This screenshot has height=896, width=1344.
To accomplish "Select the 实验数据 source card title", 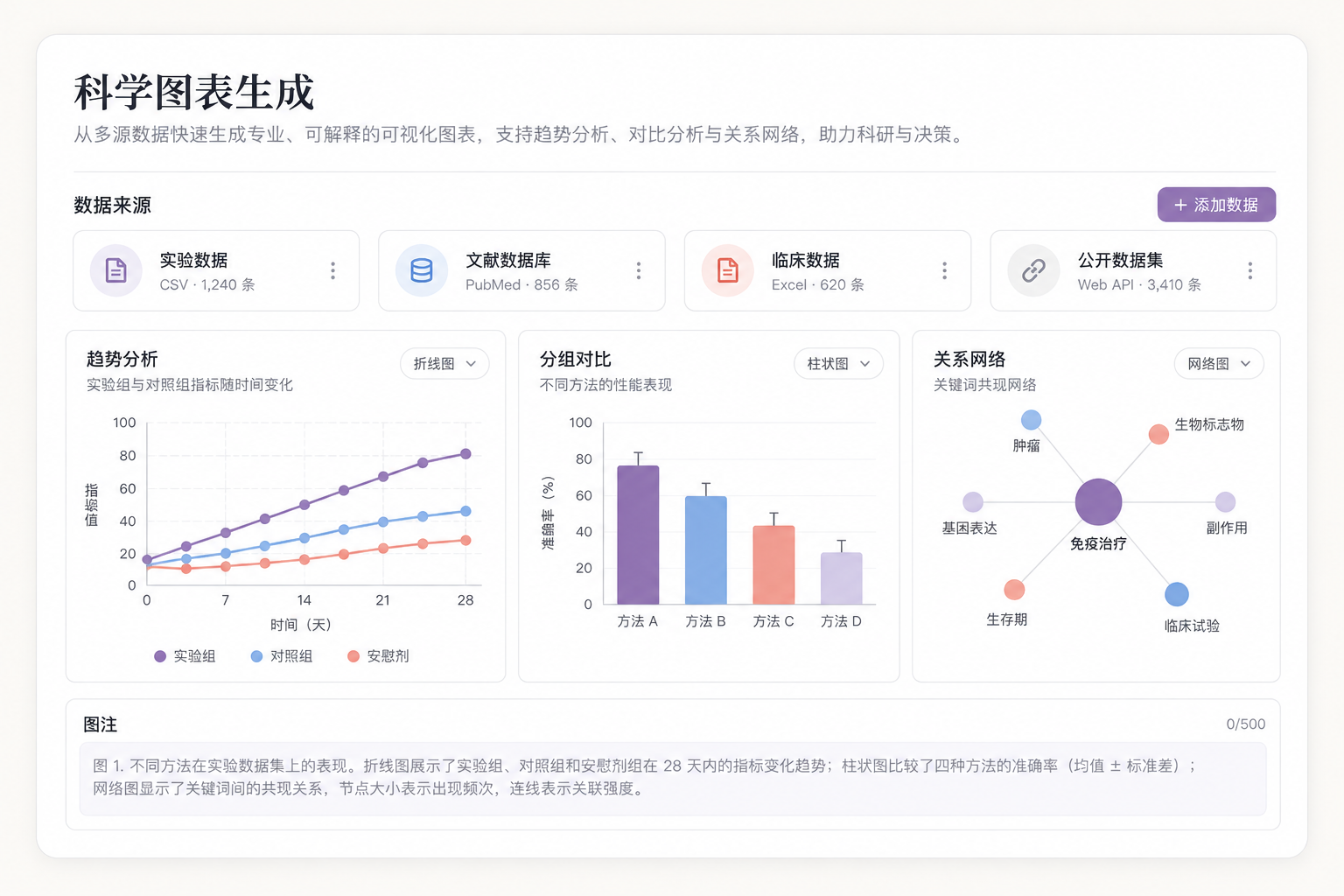I will (193, 260).
